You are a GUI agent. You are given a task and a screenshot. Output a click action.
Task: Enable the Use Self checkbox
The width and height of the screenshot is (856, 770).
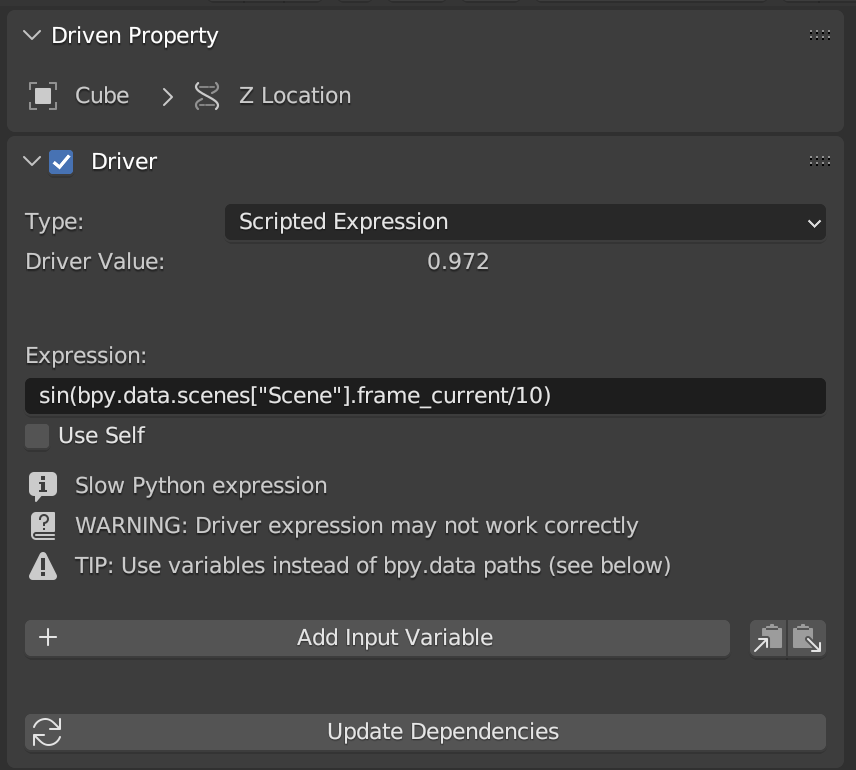coord(38,436)
